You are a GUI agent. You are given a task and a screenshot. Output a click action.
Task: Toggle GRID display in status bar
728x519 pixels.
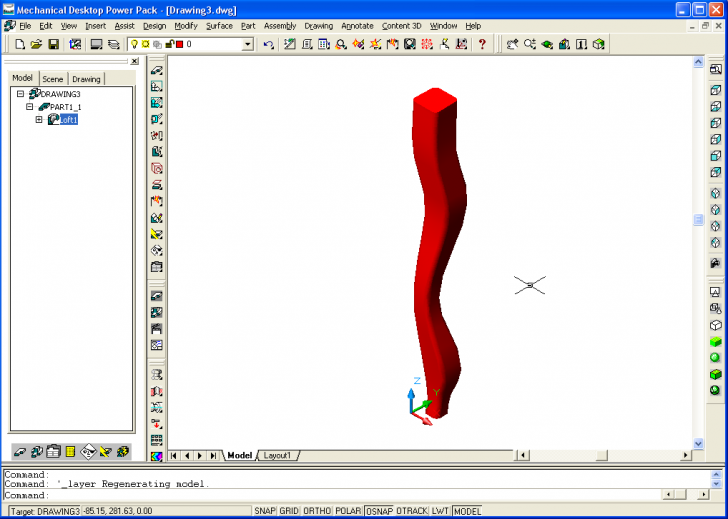289,511
